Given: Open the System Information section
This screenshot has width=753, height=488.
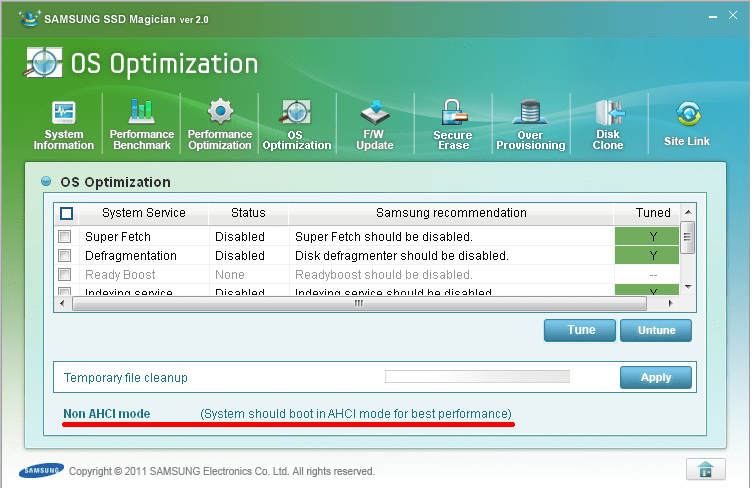Looking at the screenshot, I should (x=63, y=125).
